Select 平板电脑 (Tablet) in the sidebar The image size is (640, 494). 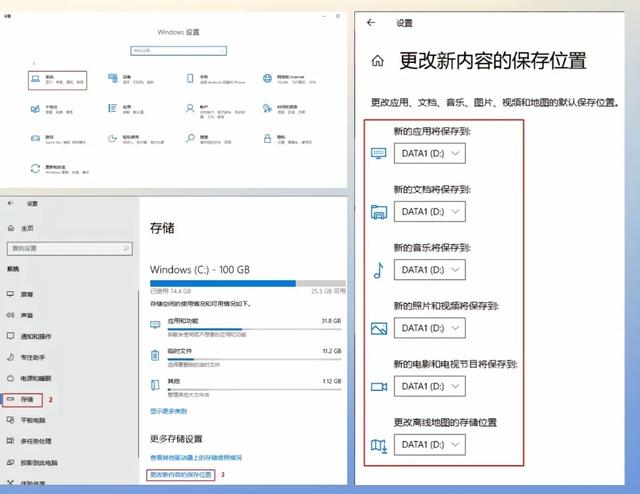tap(26, 420)
